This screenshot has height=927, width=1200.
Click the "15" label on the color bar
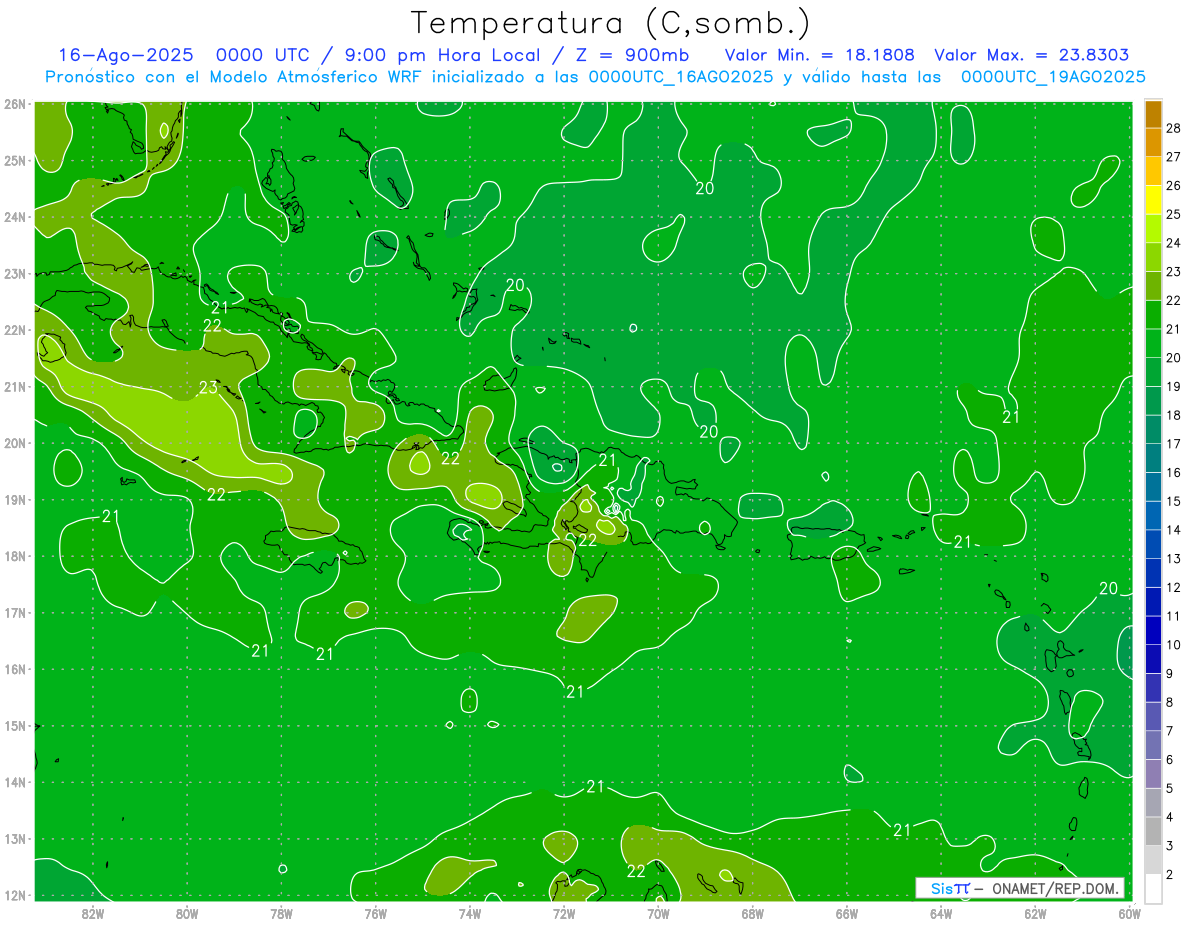click(1174, 501)
